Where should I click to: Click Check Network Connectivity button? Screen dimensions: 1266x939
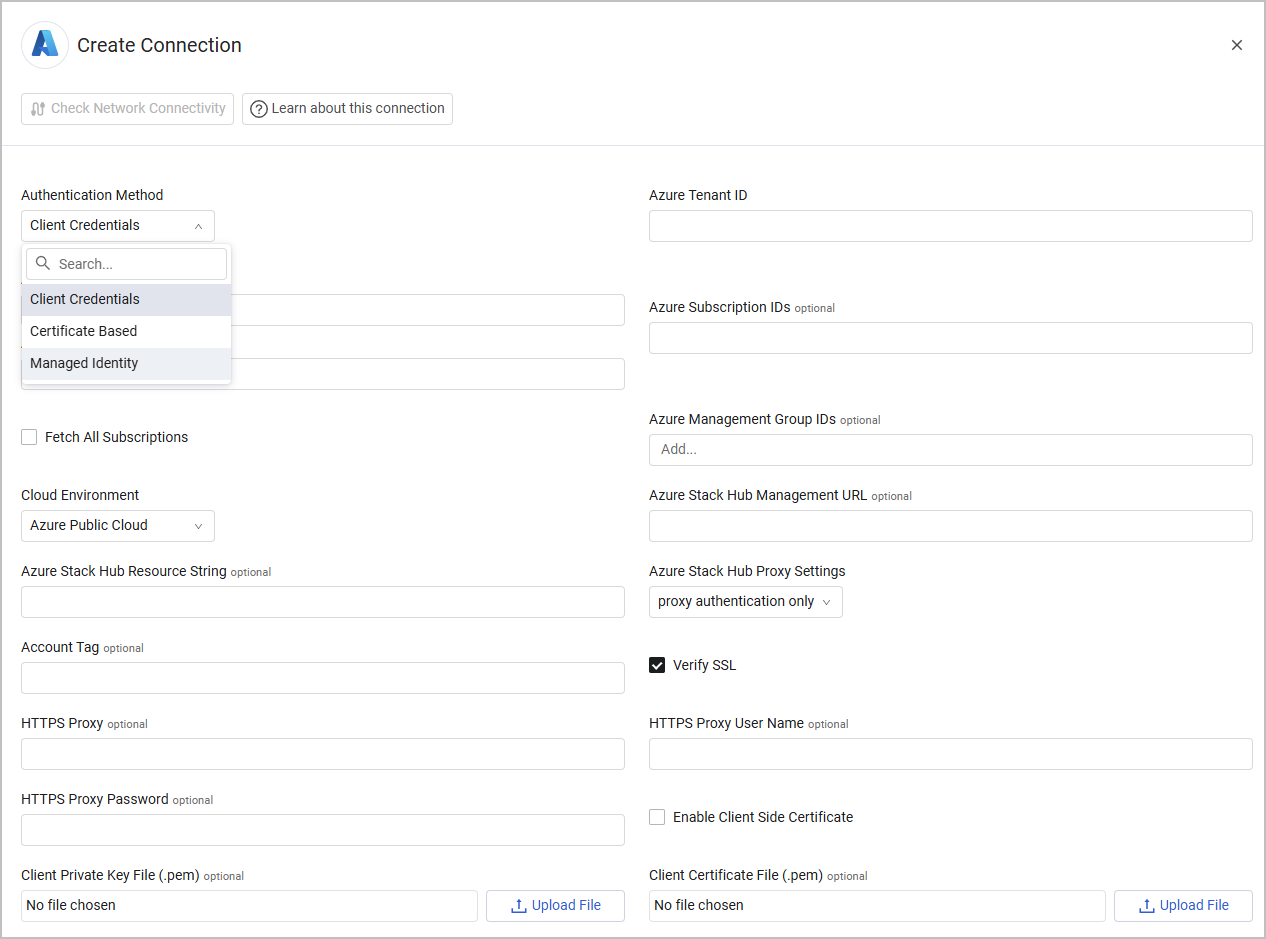[127, 108]
